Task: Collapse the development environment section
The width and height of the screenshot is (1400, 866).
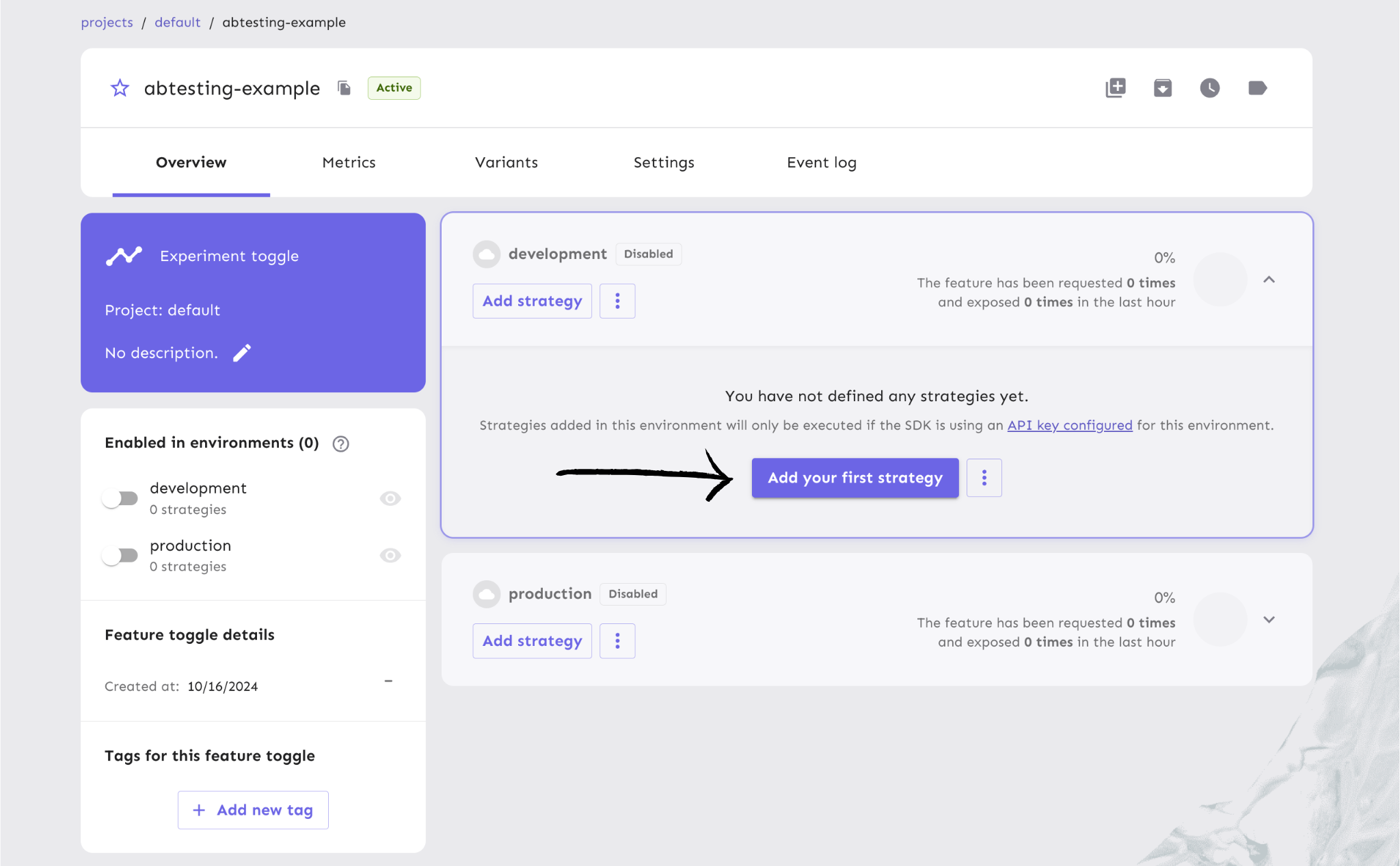Action: [1269, 279]
